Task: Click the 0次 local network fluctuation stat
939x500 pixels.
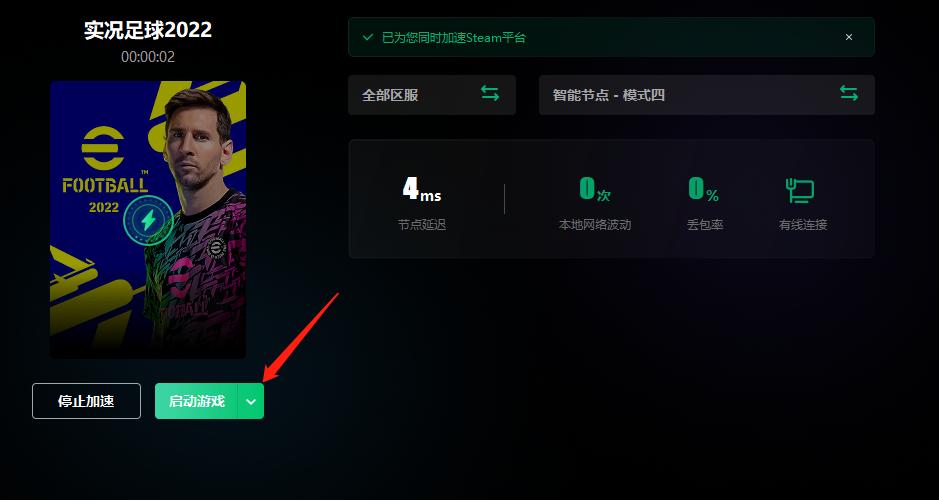Action: click(x=595, y=189)
